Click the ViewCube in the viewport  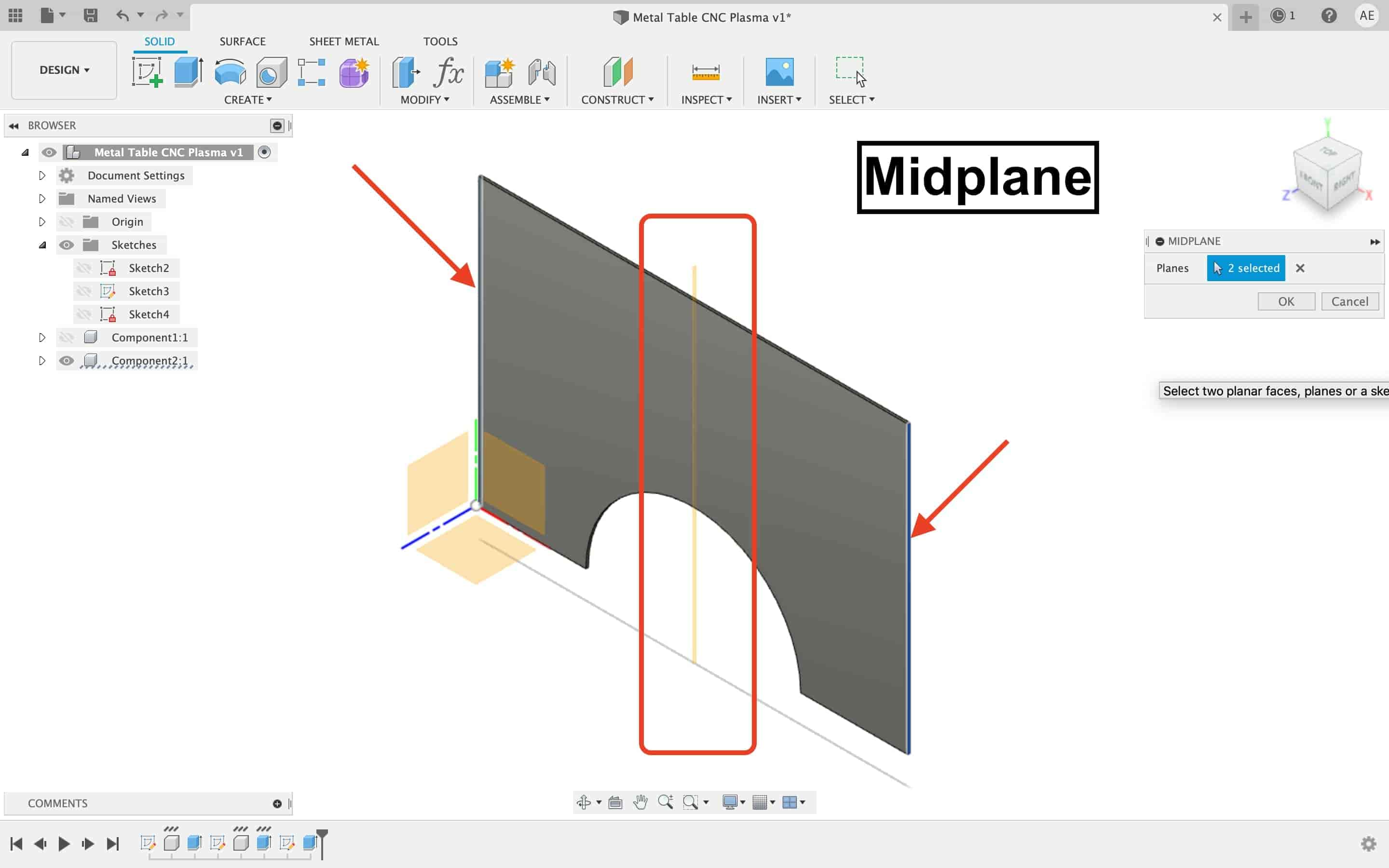(x=1327, y=175)
